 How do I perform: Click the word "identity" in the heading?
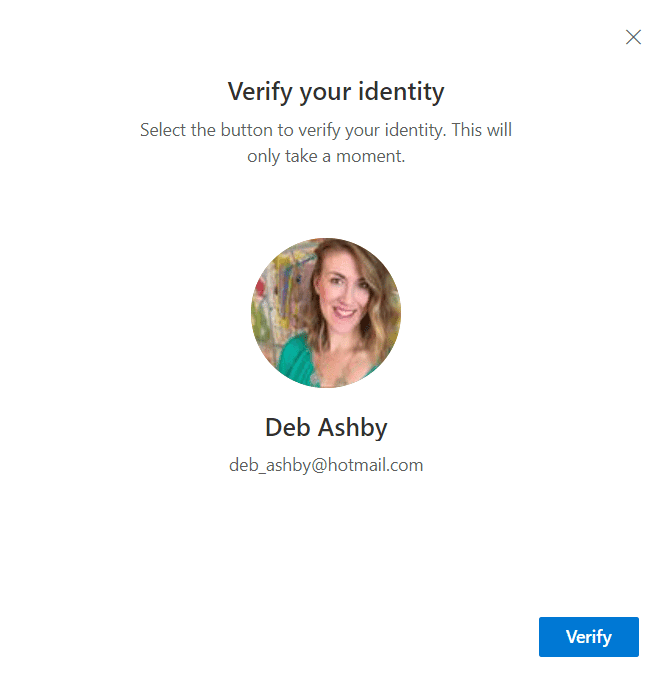(401, 92)
